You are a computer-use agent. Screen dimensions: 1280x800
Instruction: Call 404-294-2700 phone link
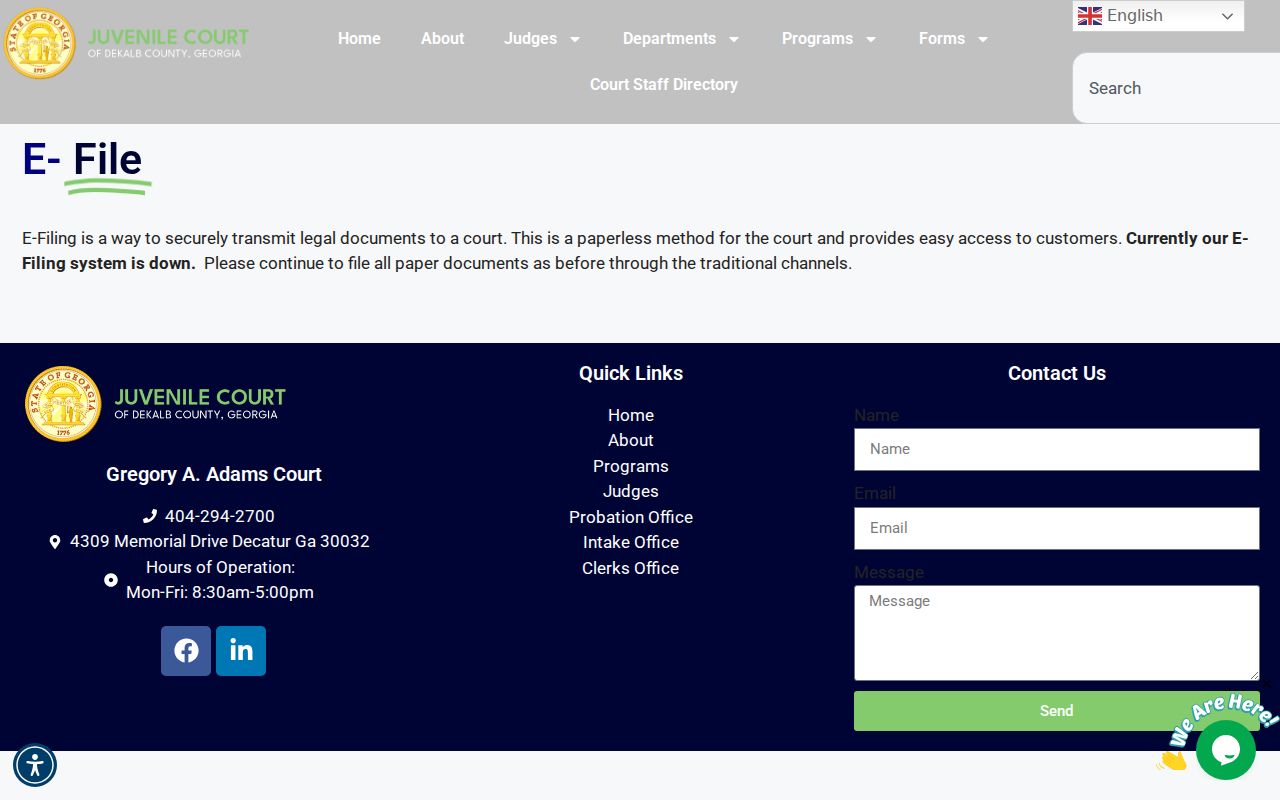click(x=220, y=516)
